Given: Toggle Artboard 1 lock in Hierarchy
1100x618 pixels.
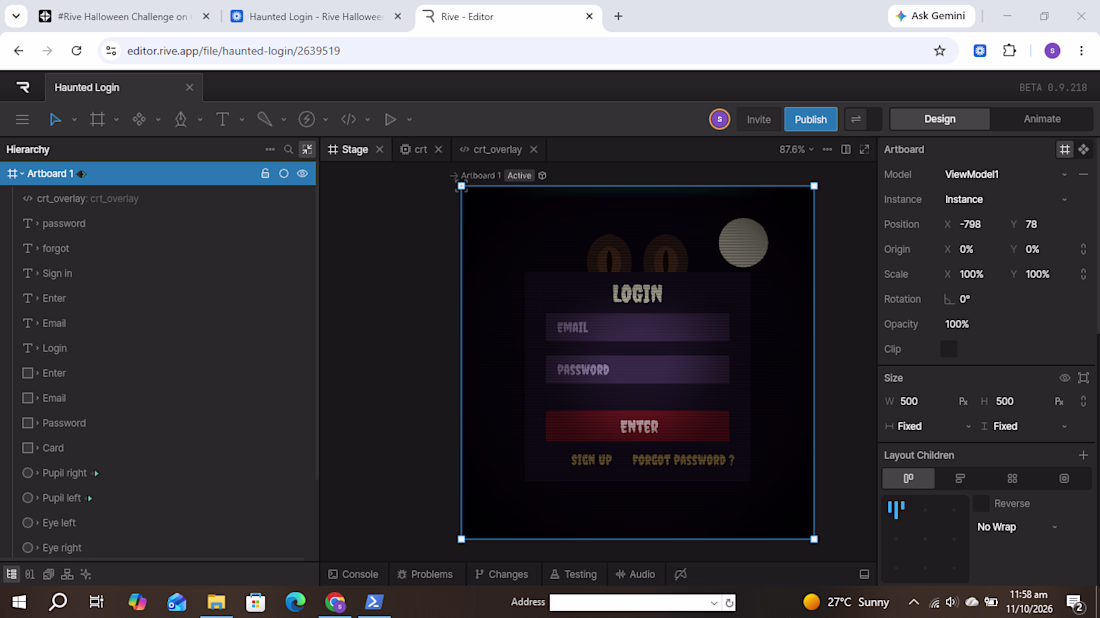Looking at the screenshot, I should click(265, 173).
